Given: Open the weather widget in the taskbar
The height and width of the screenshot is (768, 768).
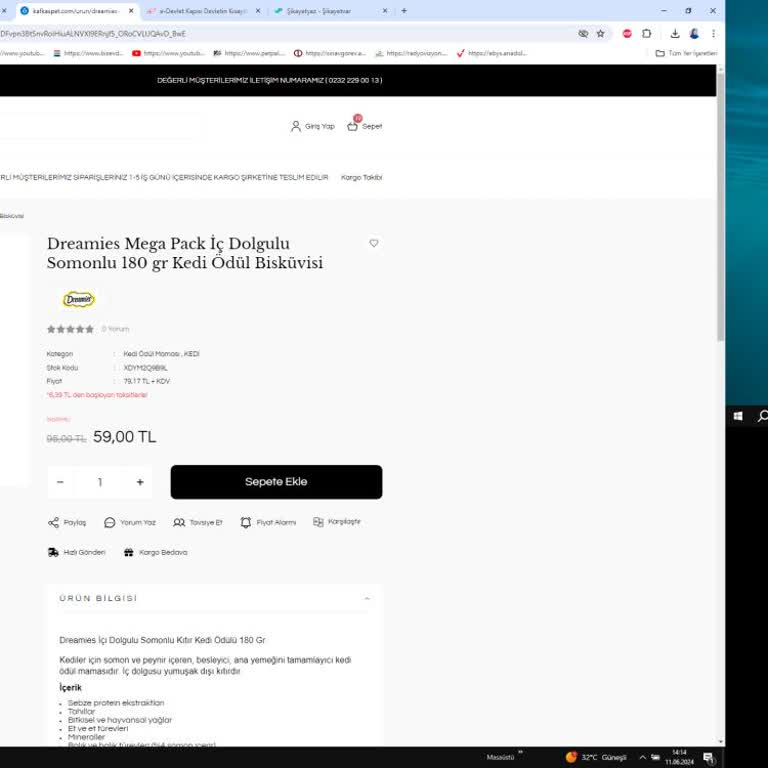Looking at the screenshot, I should [x=596, y=757].
